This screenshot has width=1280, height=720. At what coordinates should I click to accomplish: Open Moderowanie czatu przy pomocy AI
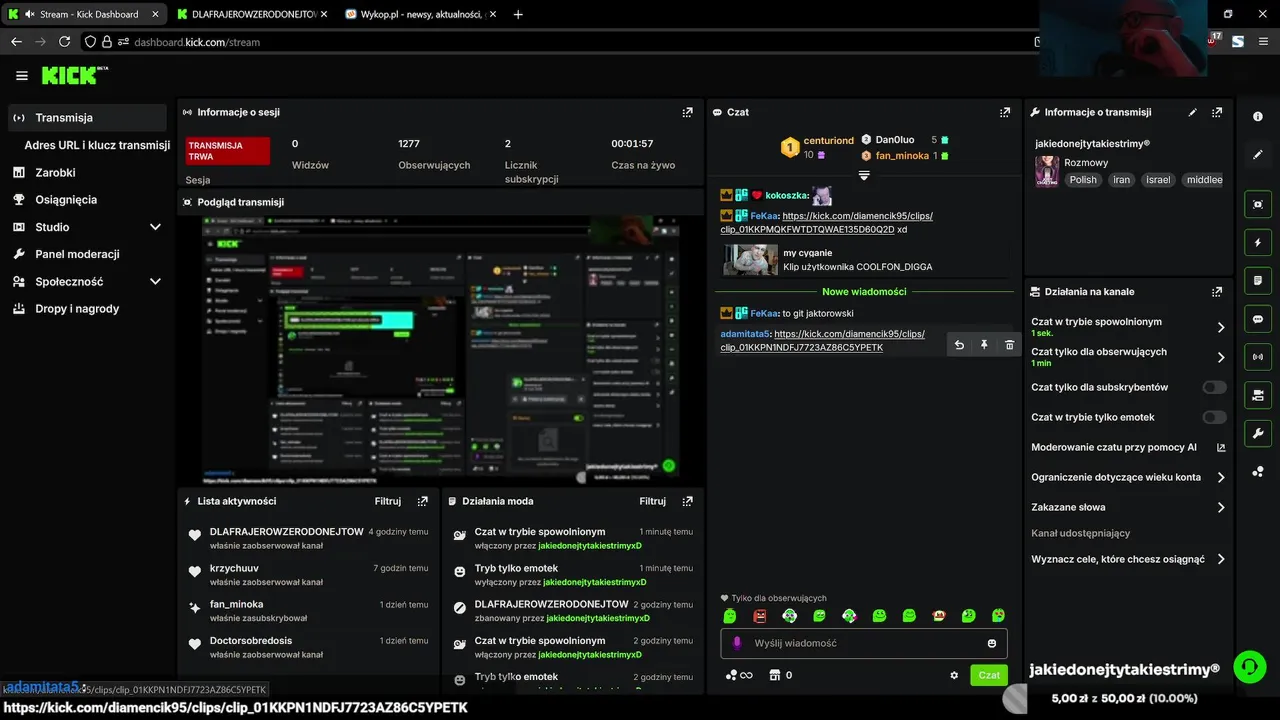(x=1128, y=447)
